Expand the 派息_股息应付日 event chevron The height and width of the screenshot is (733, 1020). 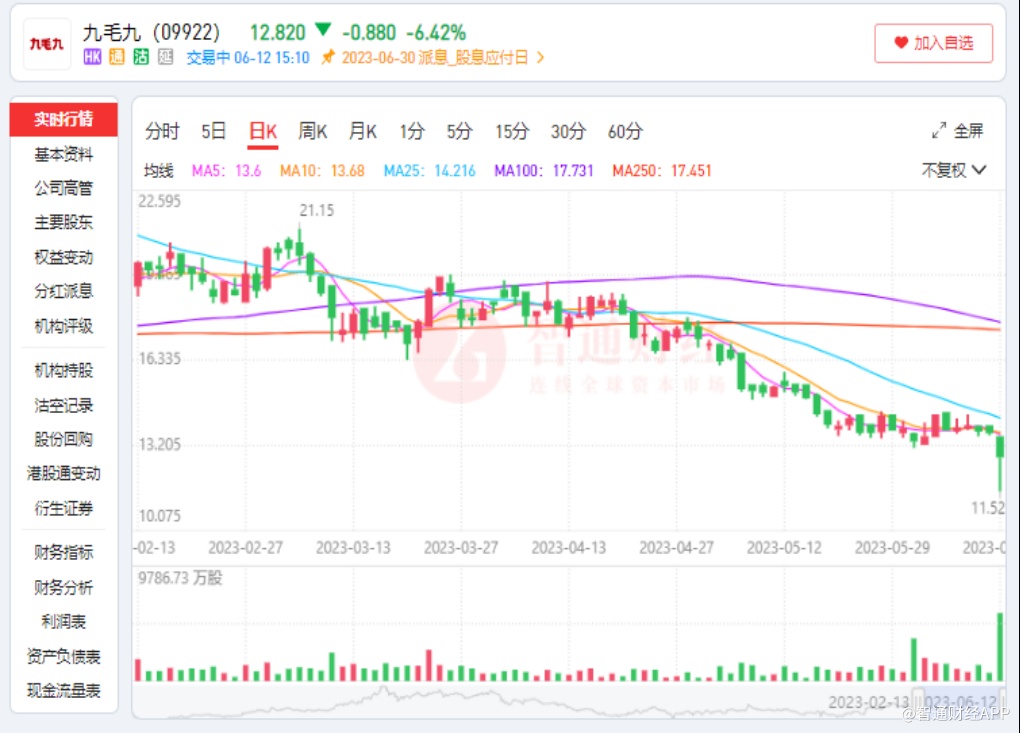click(541, 57)
